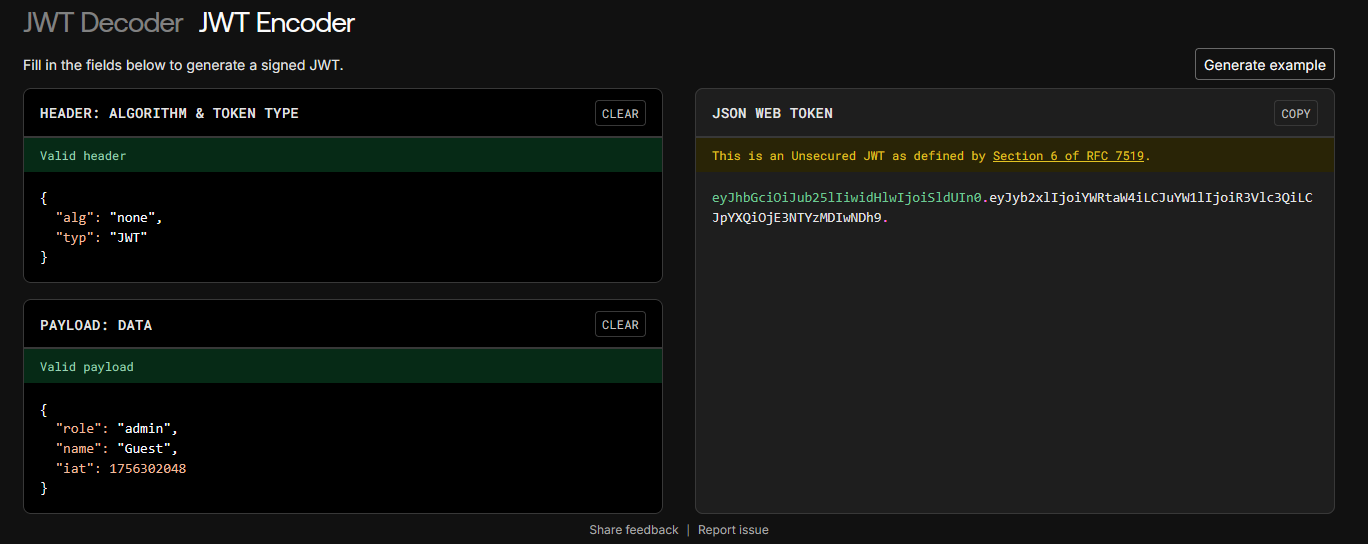Click the Valid payload status banner
The width and height of the screenshot is (1368, 544).
pyautogui.click(x=343, y=366)
